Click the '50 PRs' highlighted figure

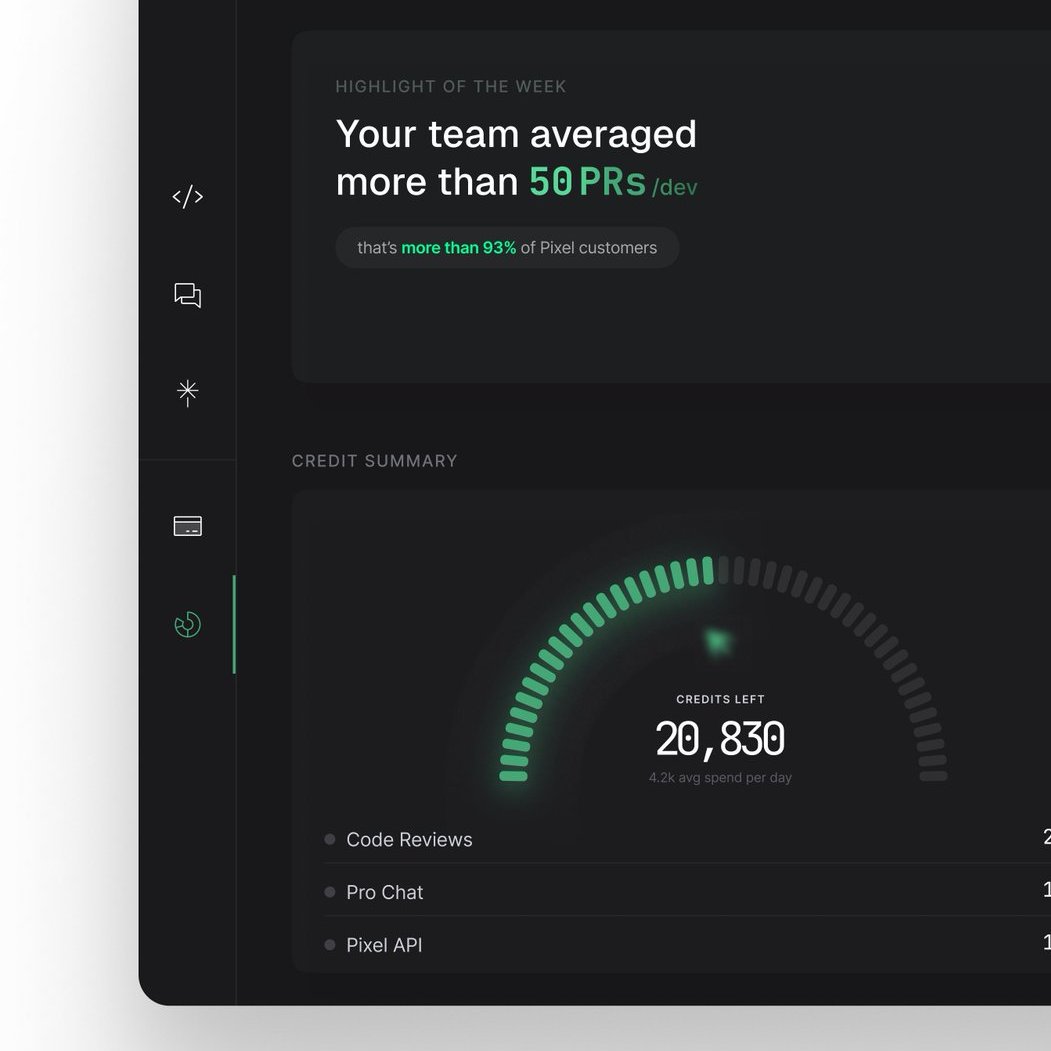[587, 182]
